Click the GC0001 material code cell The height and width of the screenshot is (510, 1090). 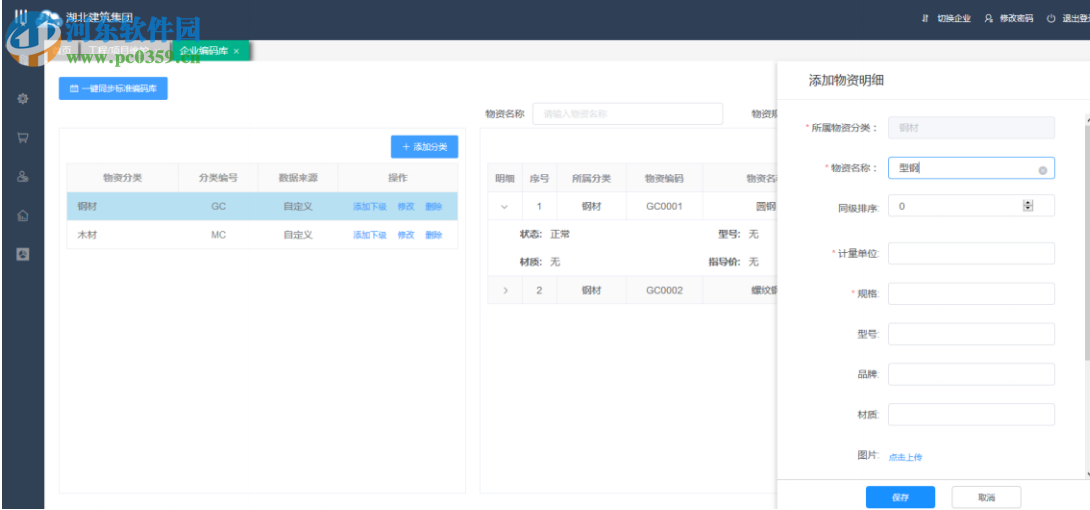[x=665, y=206]
